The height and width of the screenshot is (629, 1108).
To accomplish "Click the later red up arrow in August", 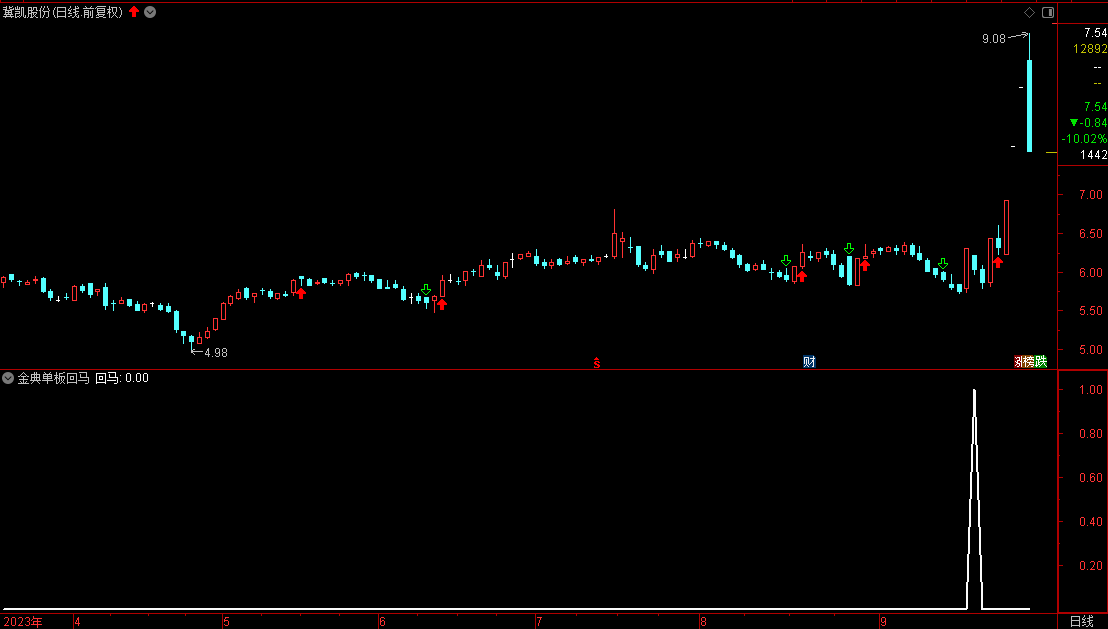I will click(x=865, y=266).
